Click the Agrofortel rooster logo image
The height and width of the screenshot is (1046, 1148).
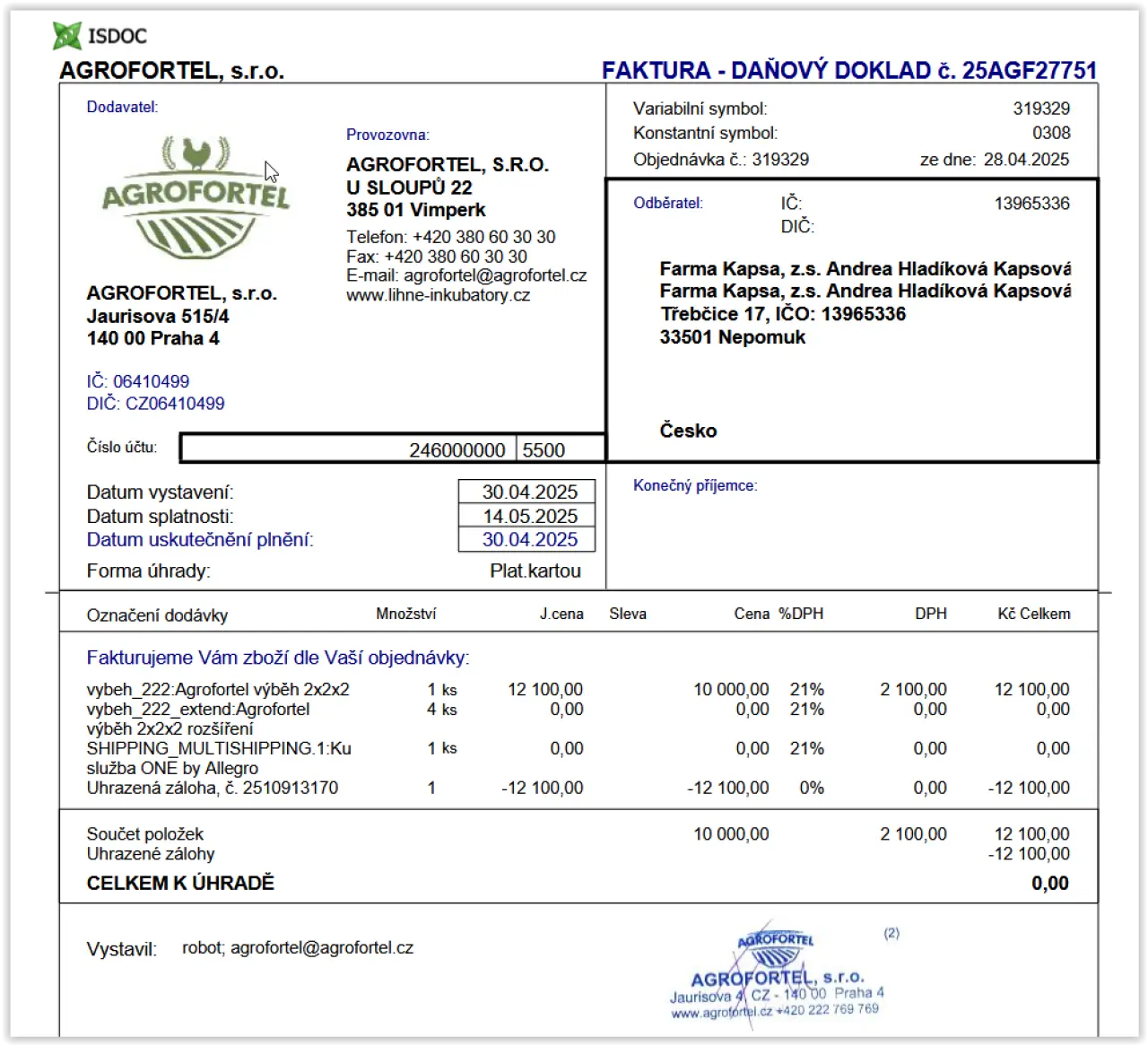click(196, 197)
